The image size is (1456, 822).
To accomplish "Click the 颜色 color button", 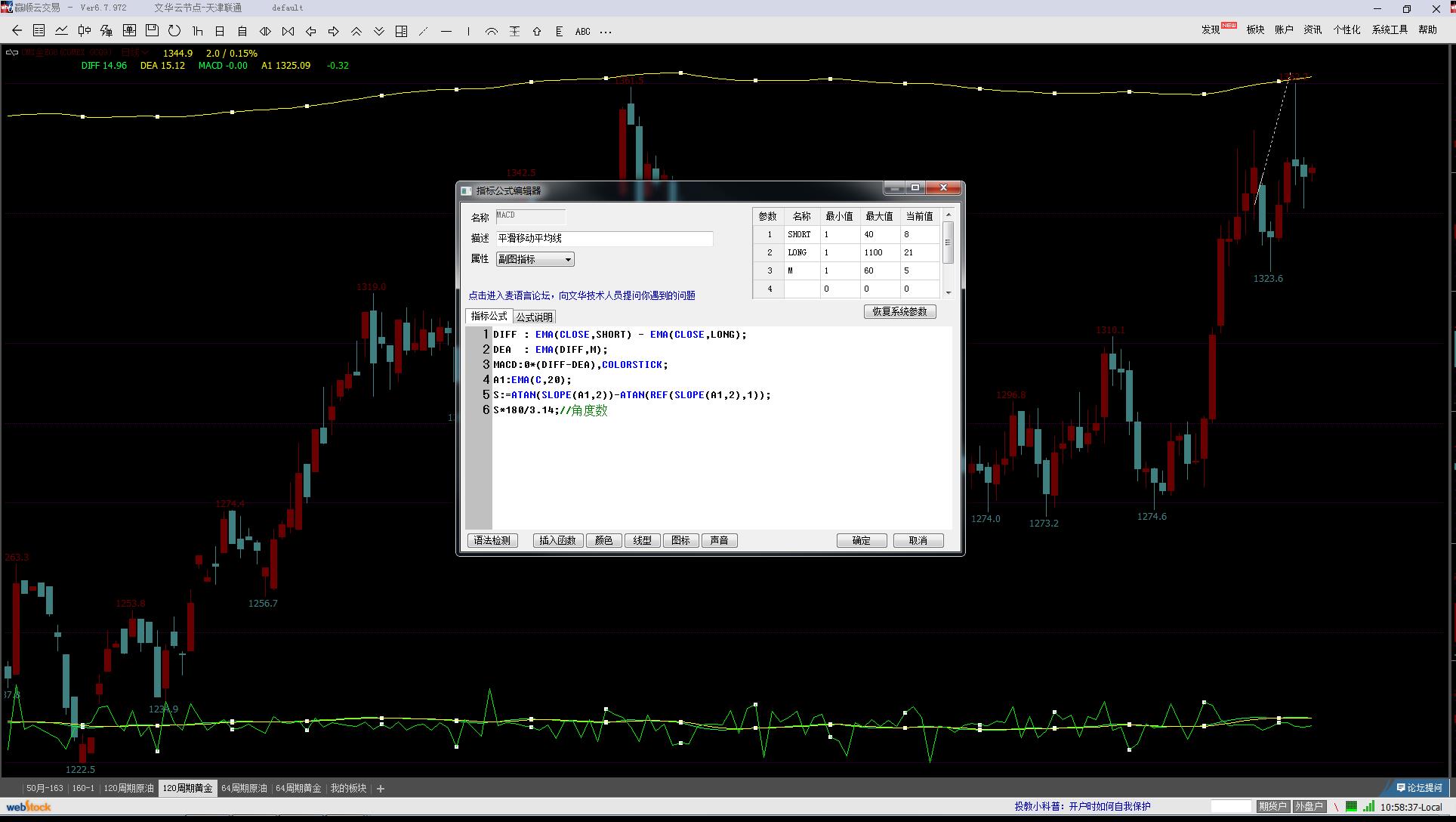I will [603, 540].
